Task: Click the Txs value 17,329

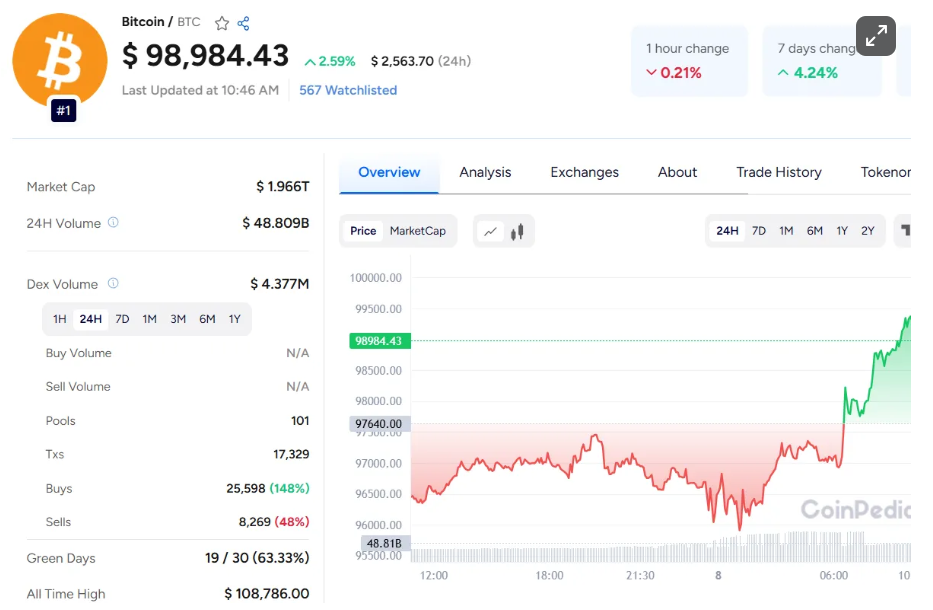Action: point(291,454)
